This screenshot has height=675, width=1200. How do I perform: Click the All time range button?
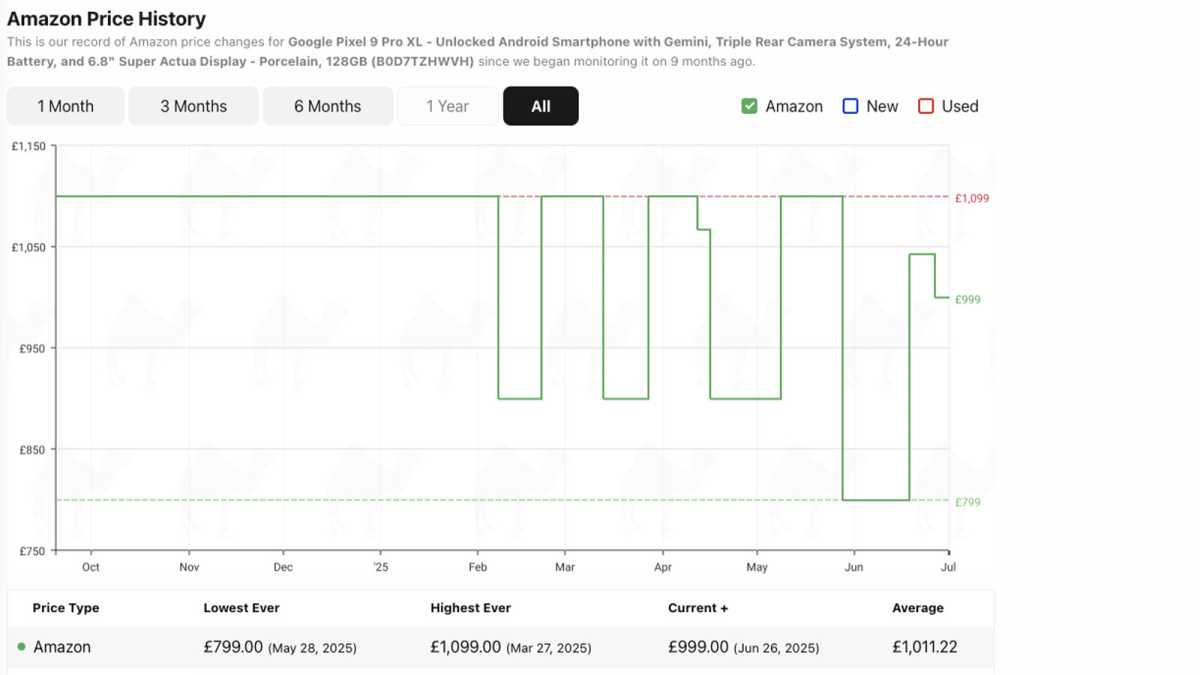[x=540, y=106]
